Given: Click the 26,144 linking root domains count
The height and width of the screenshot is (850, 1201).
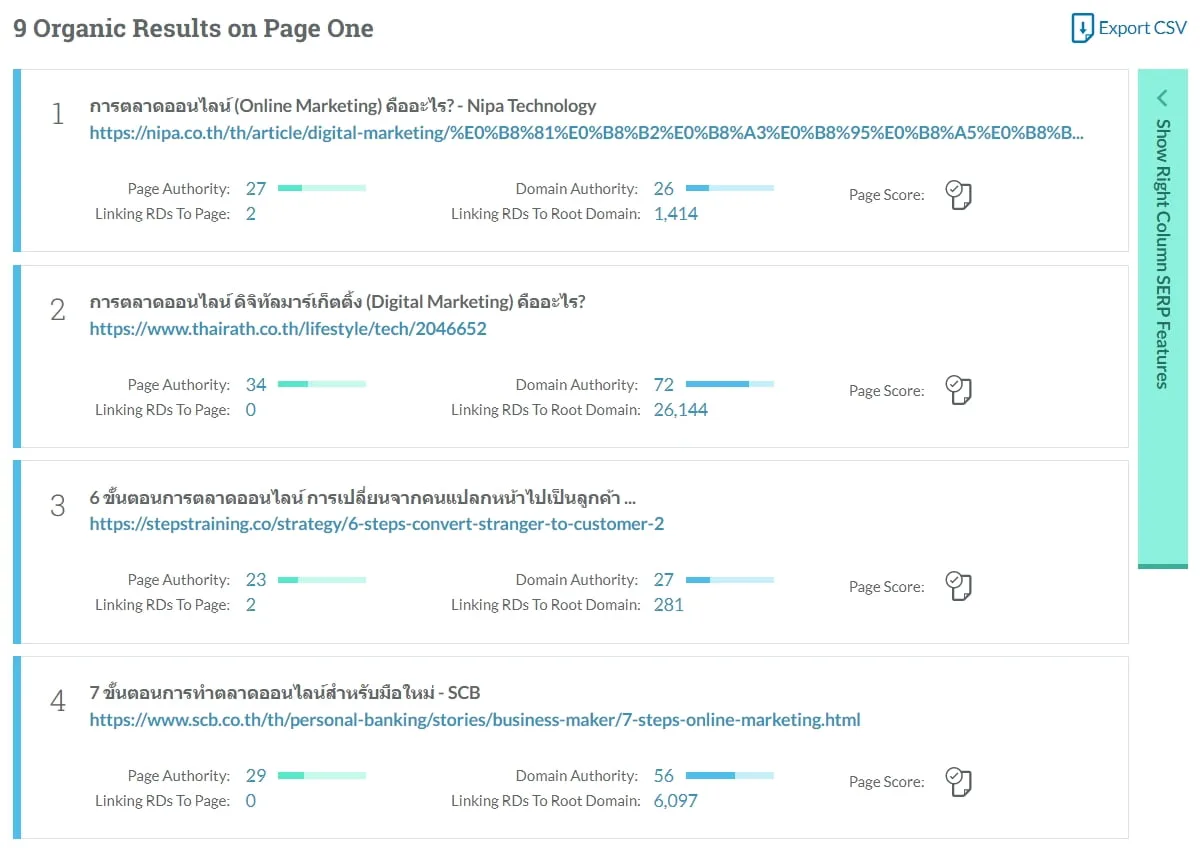Looking at the screenshot, I should (680, 409).
